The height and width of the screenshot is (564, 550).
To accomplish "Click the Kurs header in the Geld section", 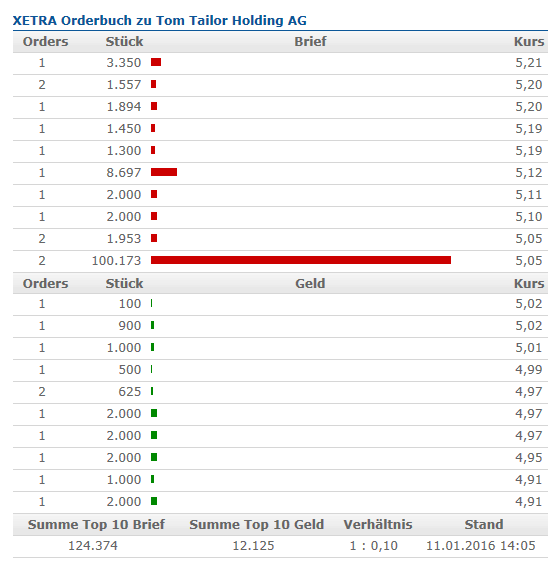I will [529, 283].
